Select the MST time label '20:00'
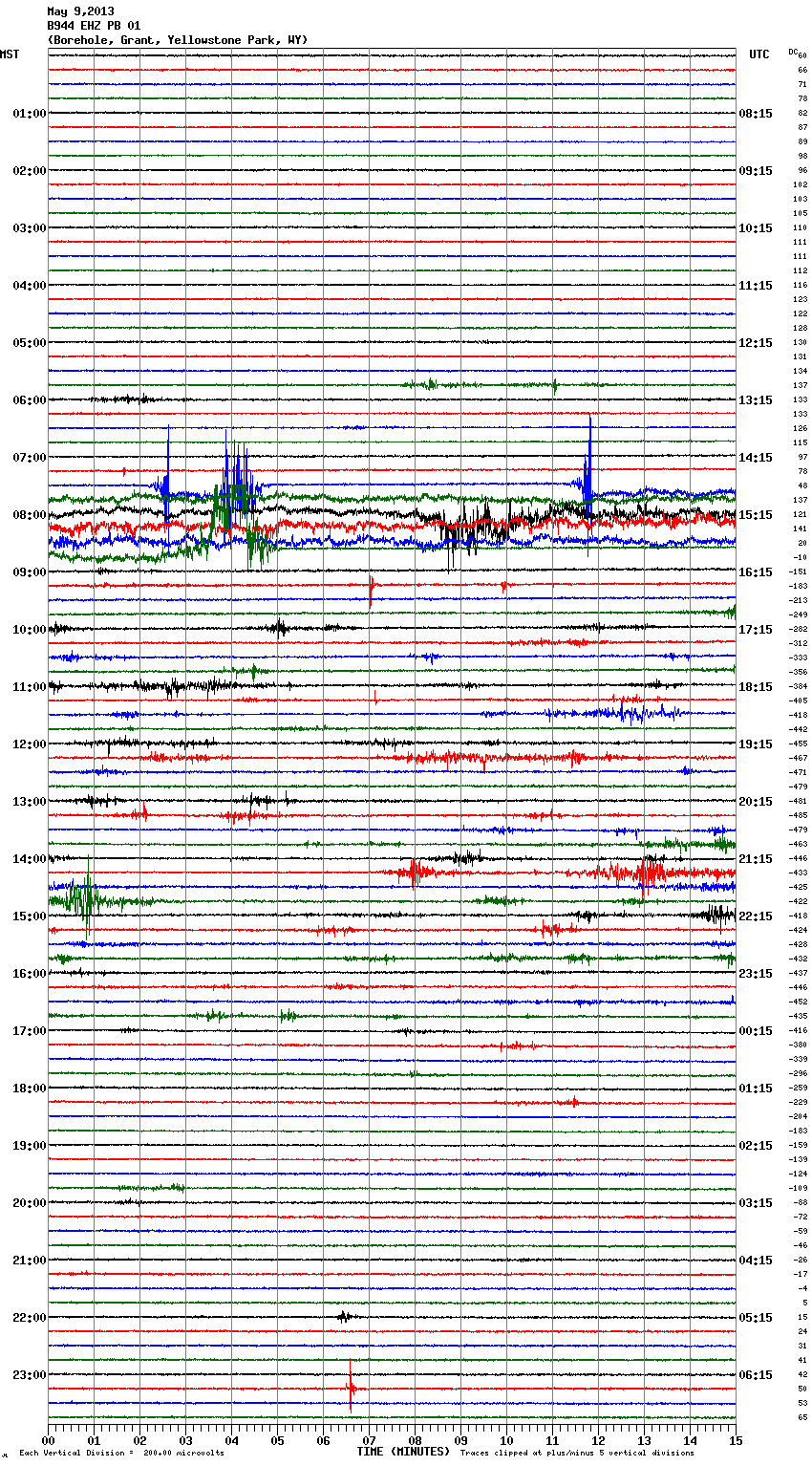The width and height of the screenshot is (812, 1466). click(x=30, y=1203)
